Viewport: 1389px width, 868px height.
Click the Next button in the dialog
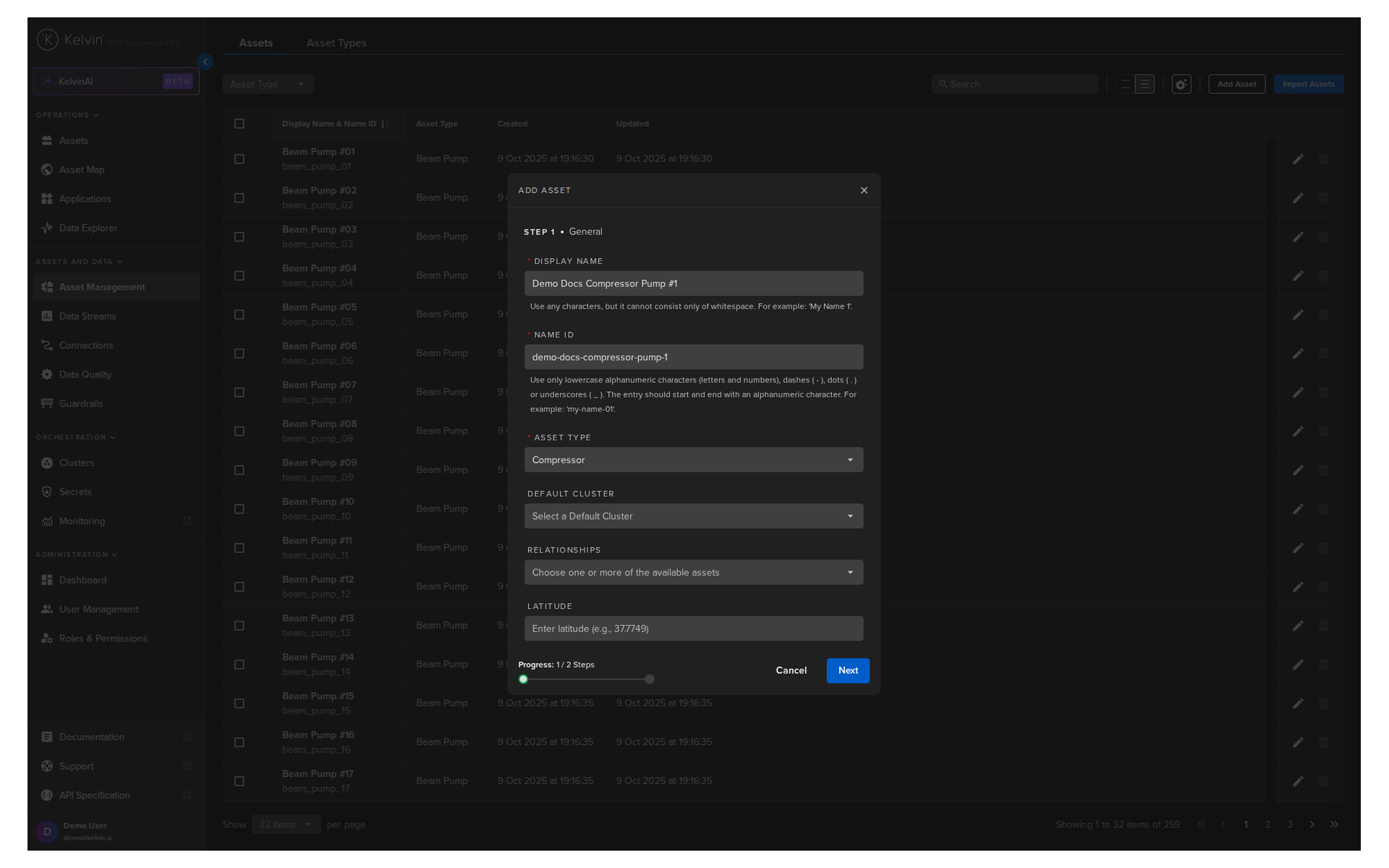848,671
